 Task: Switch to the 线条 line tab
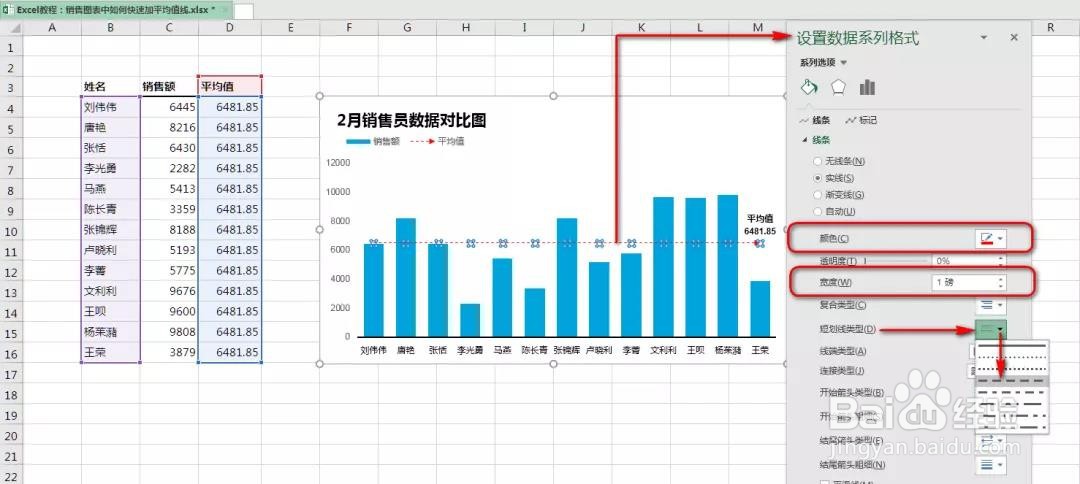coord(814,120)
